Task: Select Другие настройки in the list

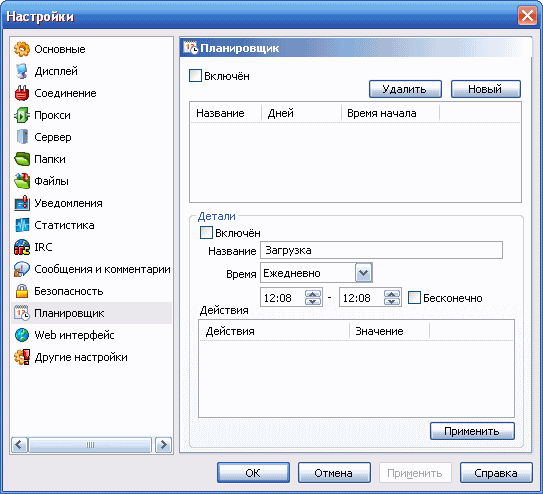Action: coord(81,357)
